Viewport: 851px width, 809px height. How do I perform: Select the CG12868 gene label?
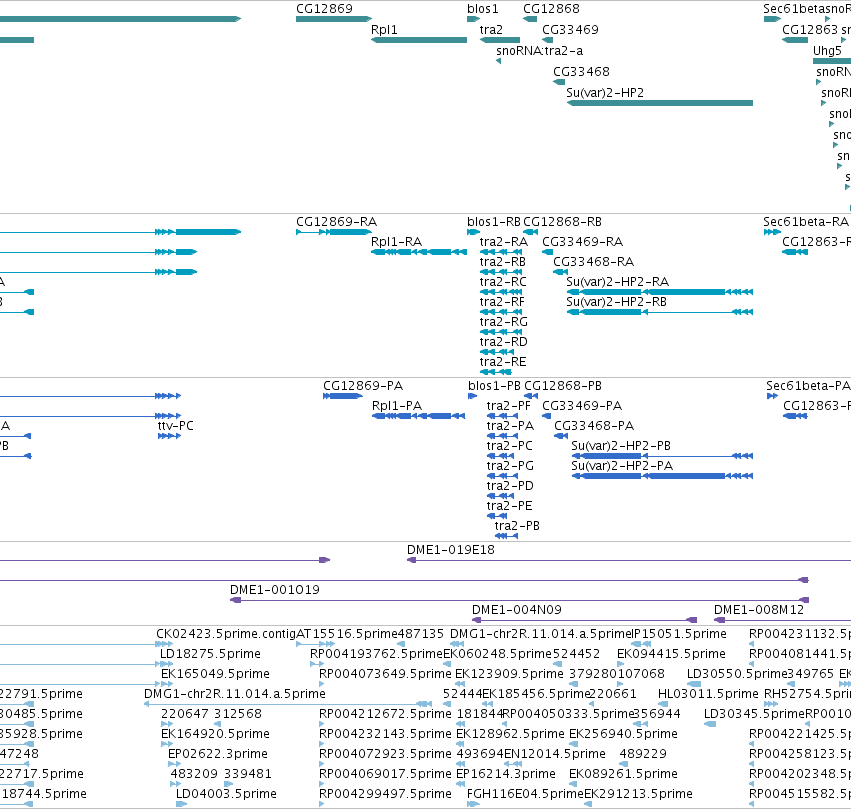(x=551, y=9)
